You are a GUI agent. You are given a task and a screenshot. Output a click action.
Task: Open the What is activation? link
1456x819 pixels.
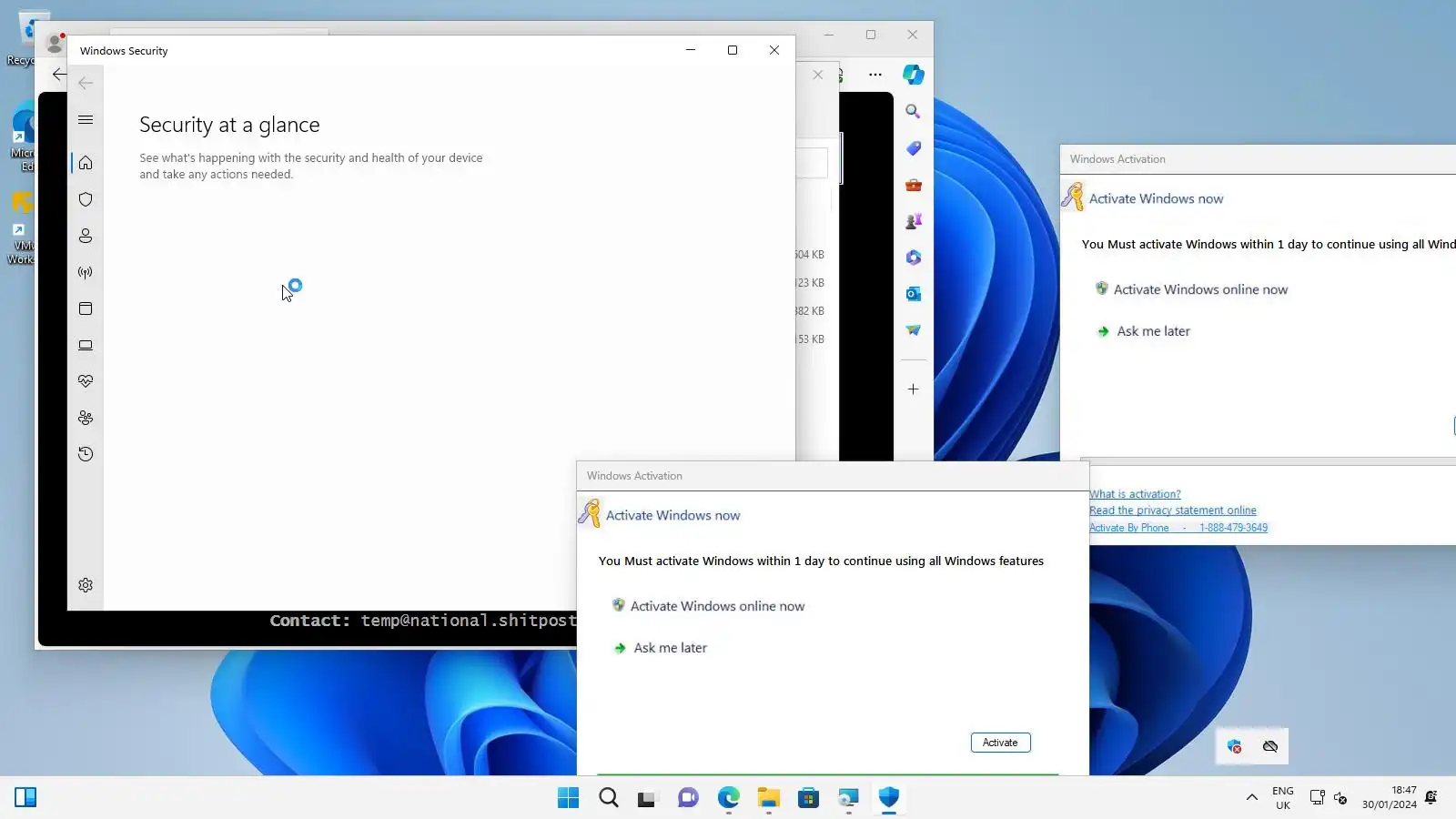point(1135,494)
